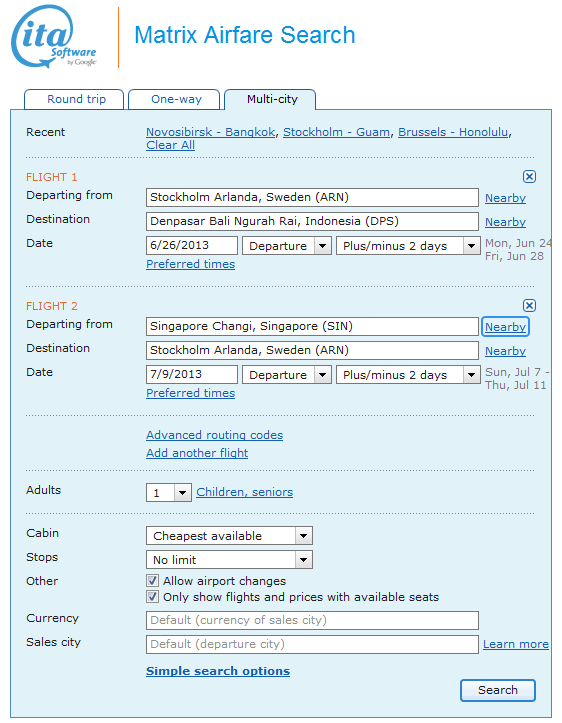This screenshot has width=562, height=723.
Task: Uncheck Only show flights with available seats
Action: click(152, 597)
